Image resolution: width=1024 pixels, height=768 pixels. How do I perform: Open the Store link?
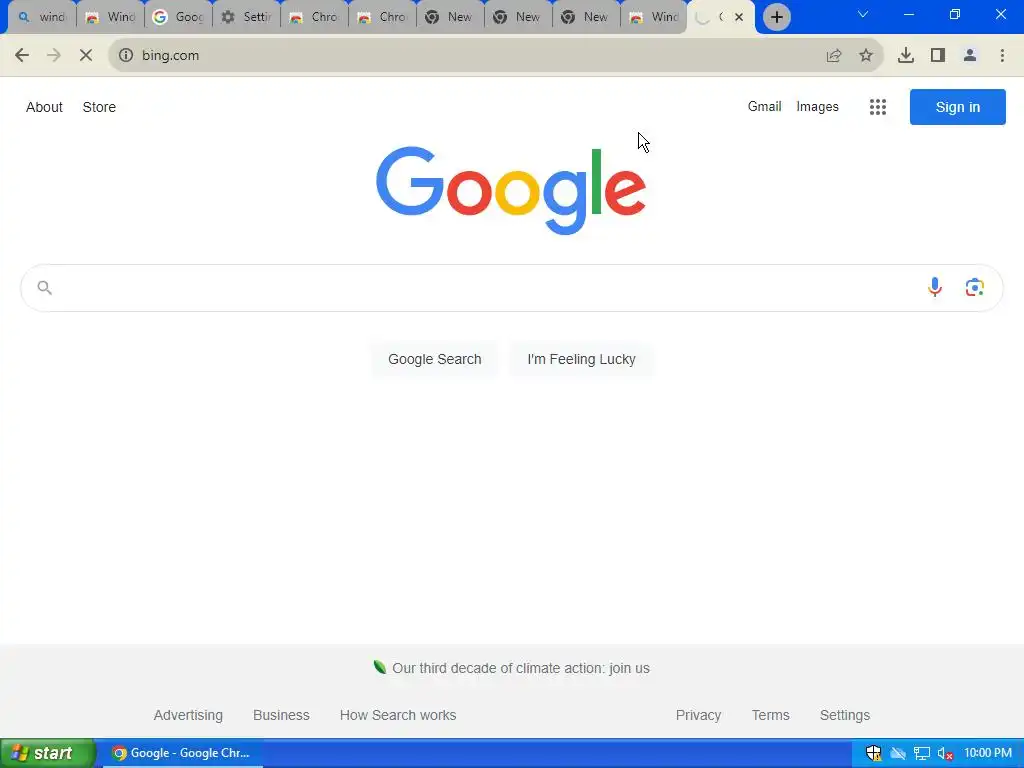pyautogui.click(x=99, y=107)
